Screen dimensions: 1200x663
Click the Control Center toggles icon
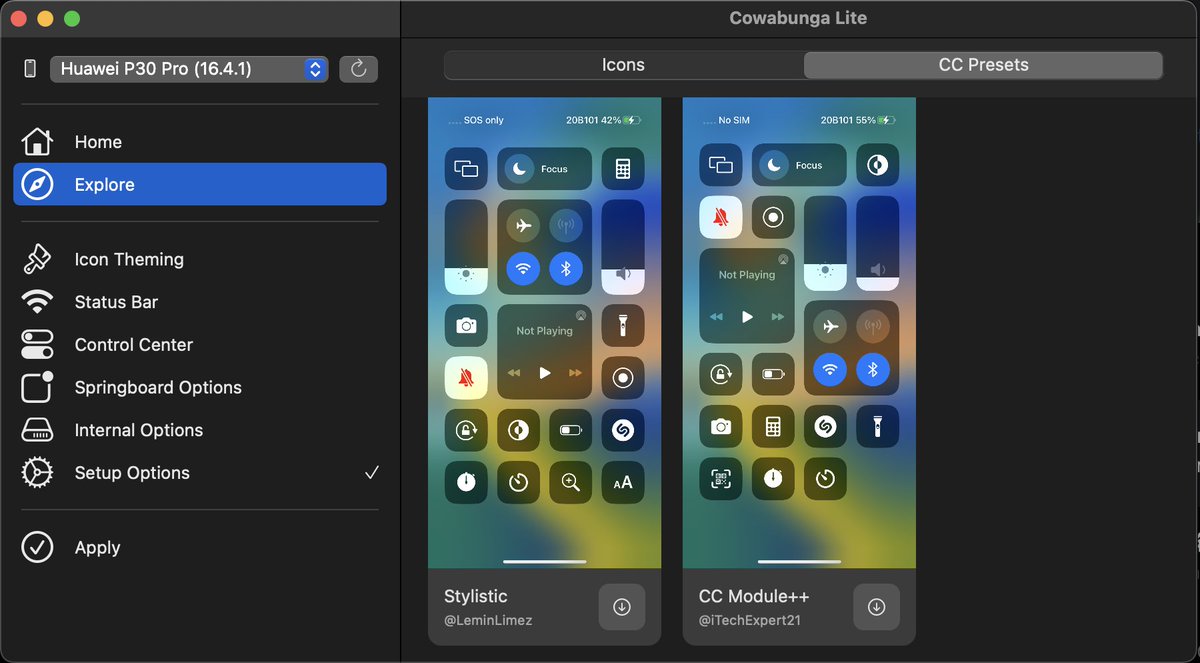[x=37, y=345]
